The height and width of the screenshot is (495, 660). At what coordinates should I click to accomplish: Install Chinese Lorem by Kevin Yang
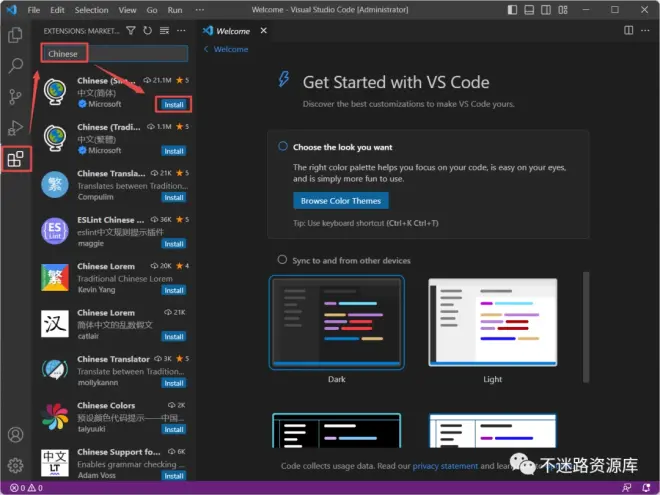(174, 290)
